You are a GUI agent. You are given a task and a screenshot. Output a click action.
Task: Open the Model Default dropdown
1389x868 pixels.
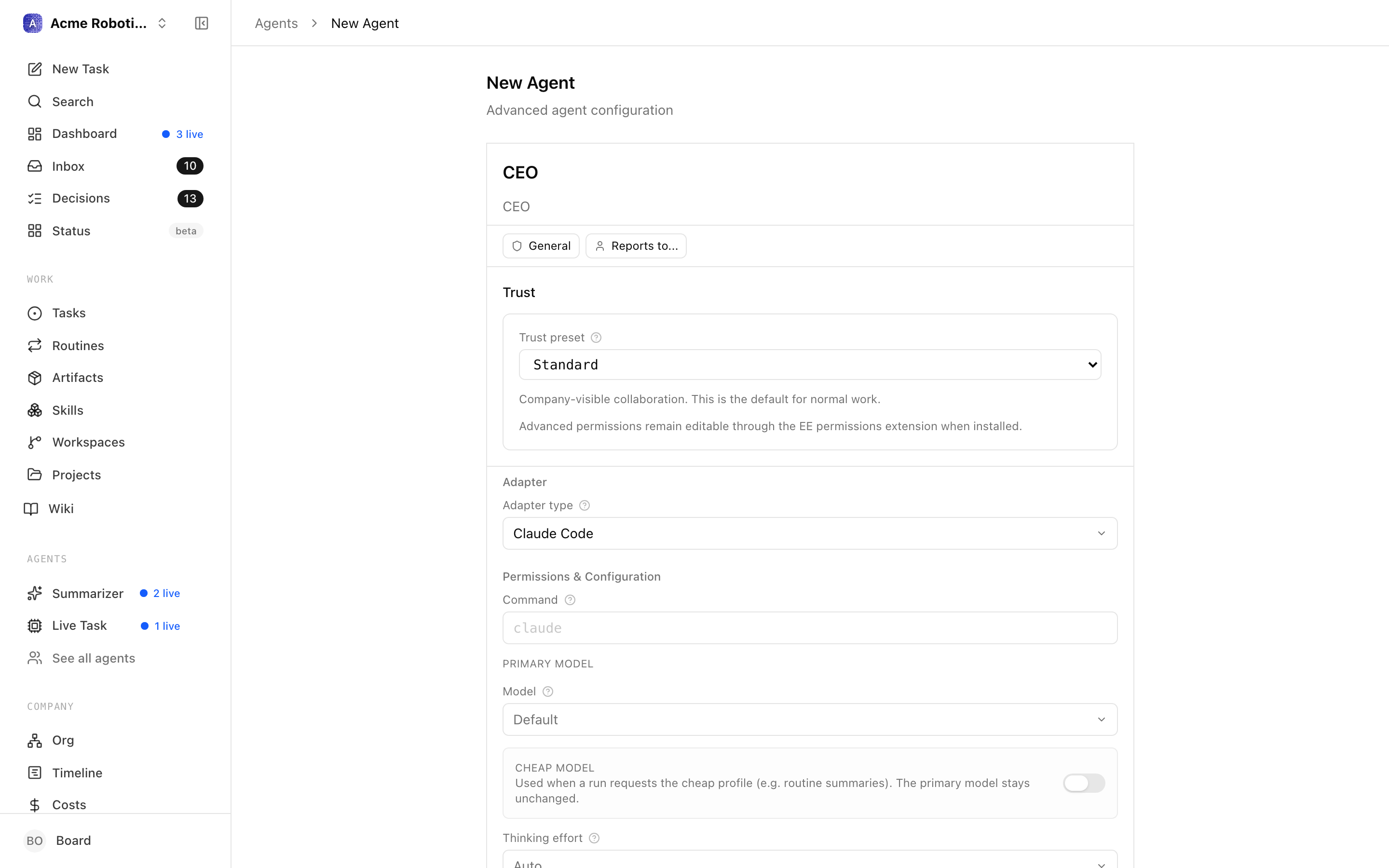tap(810, 719)
